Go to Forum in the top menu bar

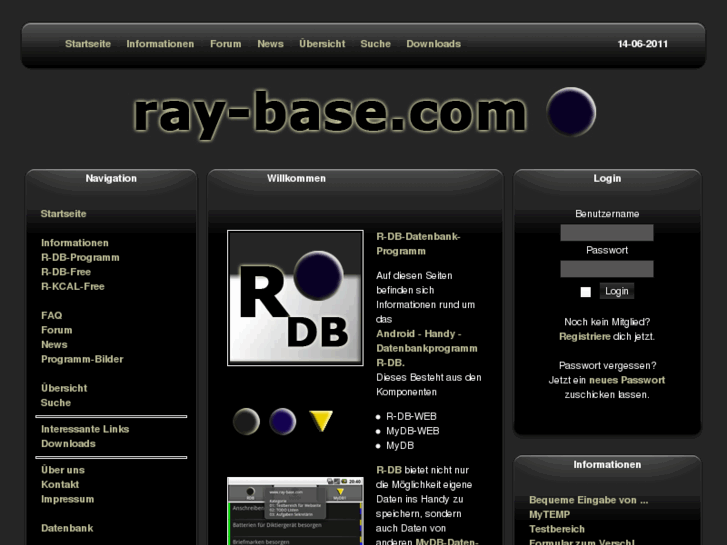click(225, 44)
